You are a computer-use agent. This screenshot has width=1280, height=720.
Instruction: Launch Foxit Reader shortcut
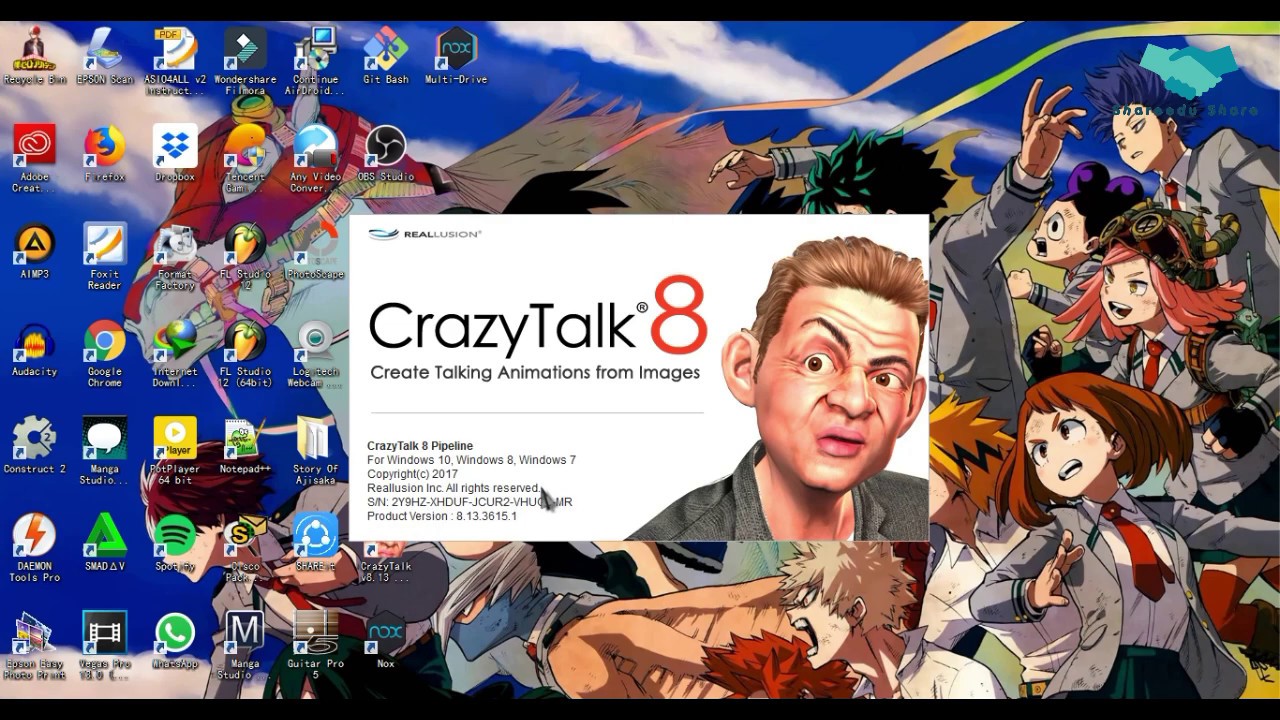coord(105,257)
